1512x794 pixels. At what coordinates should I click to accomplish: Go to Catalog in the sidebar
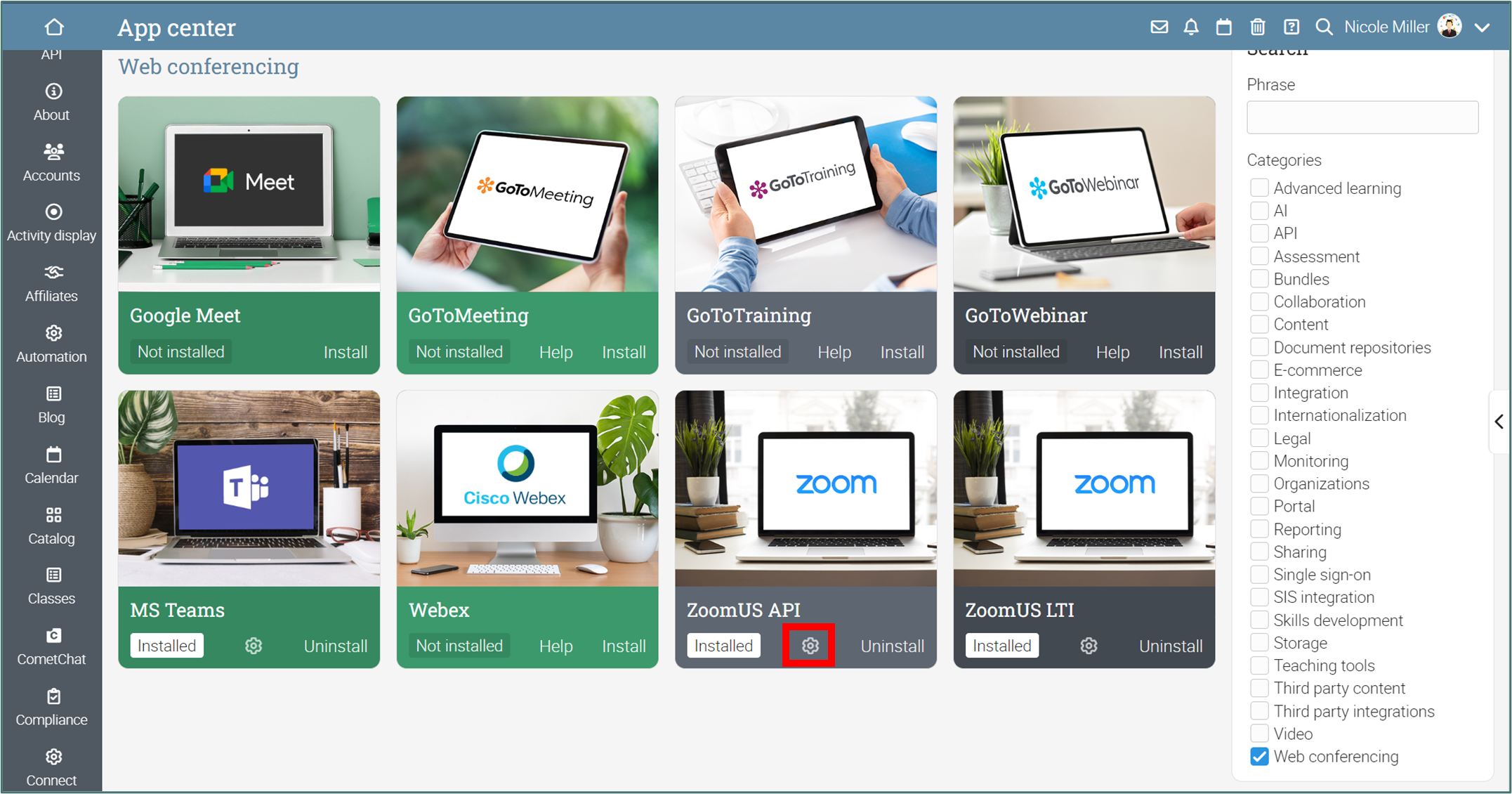click(x=52, y=526)
